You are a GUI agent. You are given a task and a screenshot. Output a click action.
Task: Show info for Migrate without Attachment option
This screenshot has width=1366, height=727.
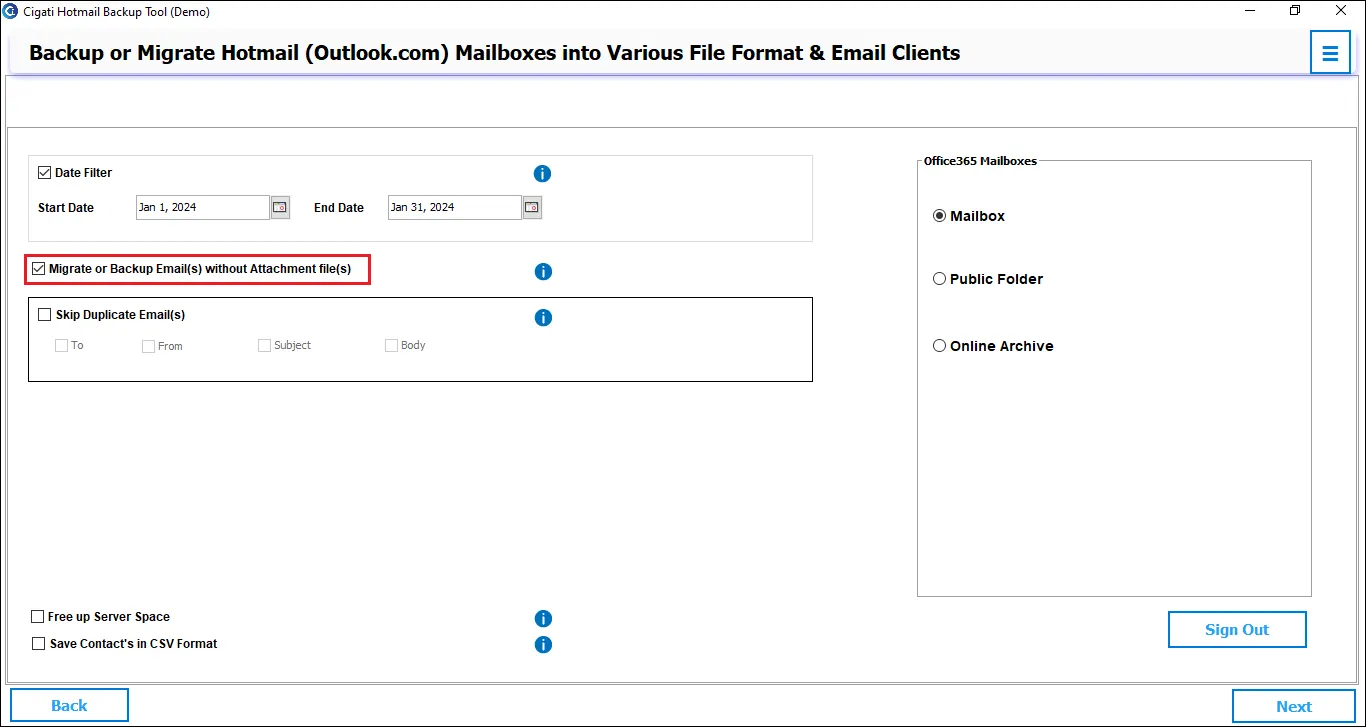click(543, 271)
